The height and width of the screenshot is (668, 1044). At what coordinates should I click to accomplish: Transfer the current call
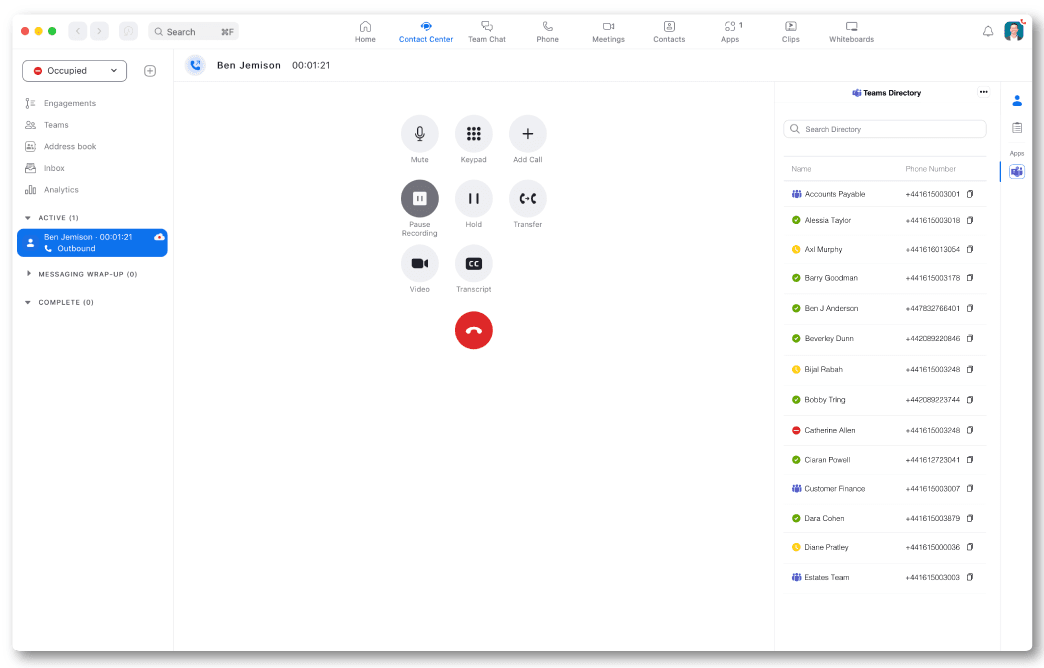[527, 198]
